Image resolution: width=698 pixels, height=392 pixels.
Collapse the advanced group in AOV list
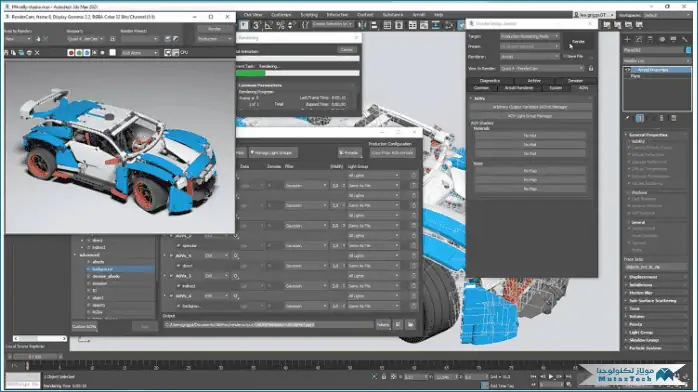click(x=75, y=255)
